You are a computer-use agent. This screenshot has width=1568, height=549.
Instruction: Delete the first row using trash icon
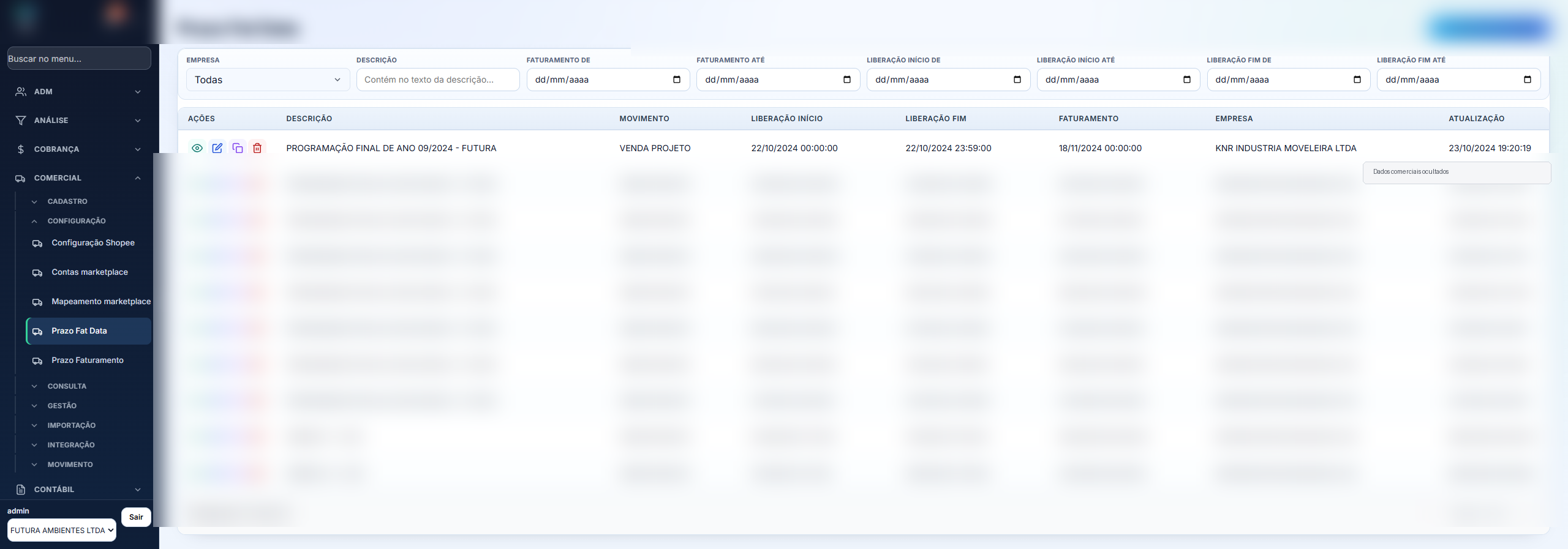point(257,148)
